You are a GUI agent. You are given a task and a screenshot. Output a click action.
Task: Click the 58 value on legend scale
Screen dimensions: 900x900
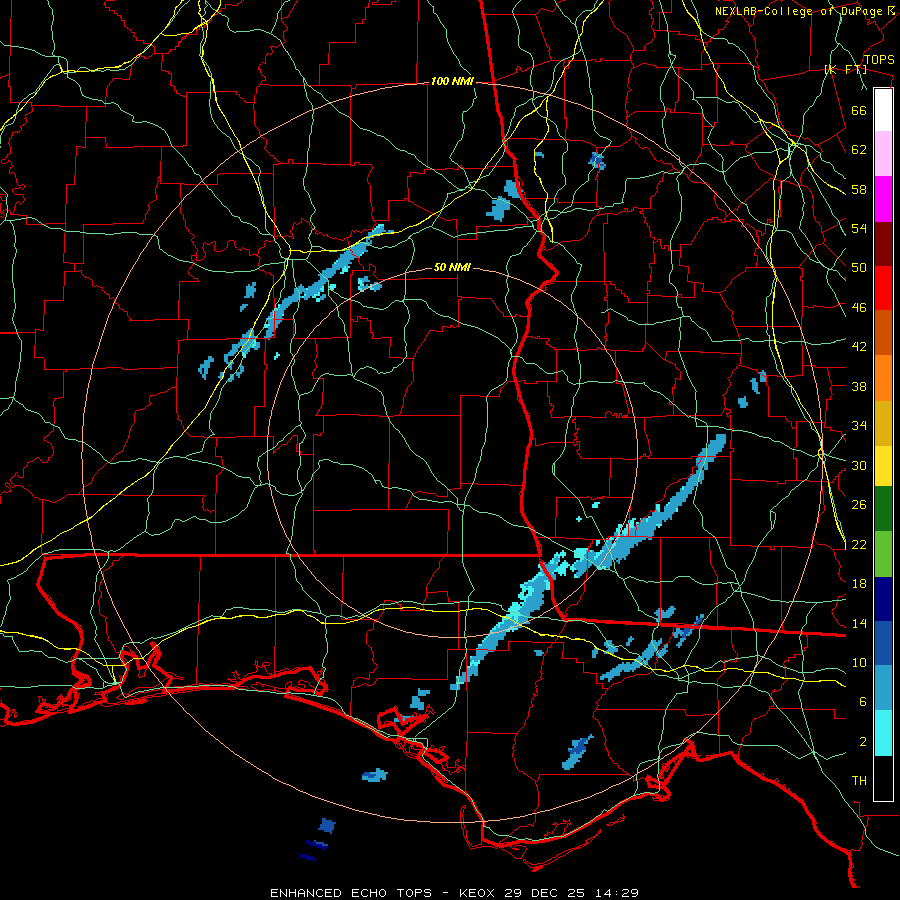859,189
